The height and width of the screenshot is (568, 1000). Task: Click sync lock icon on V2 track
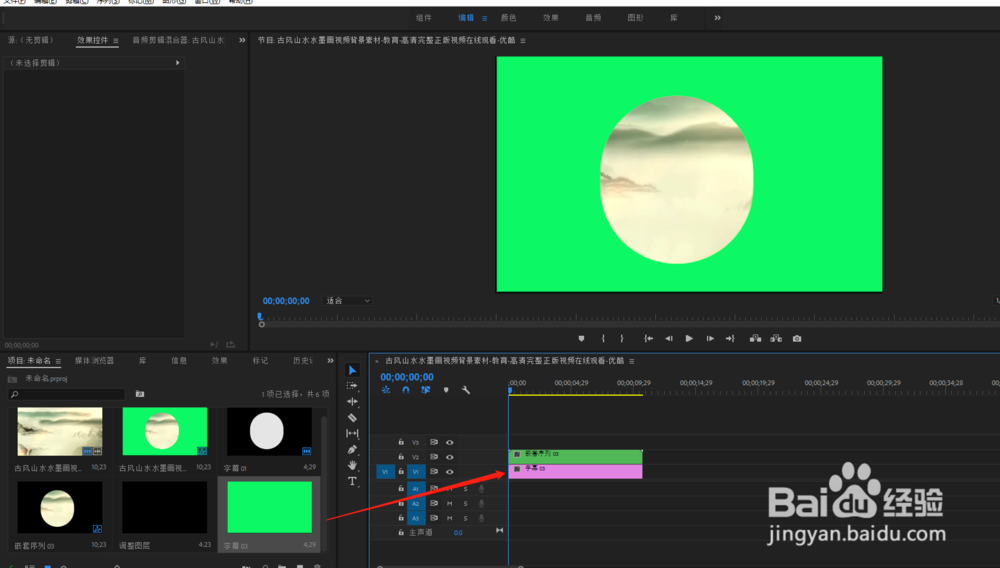pyautogui.click(x=434, y=456)
